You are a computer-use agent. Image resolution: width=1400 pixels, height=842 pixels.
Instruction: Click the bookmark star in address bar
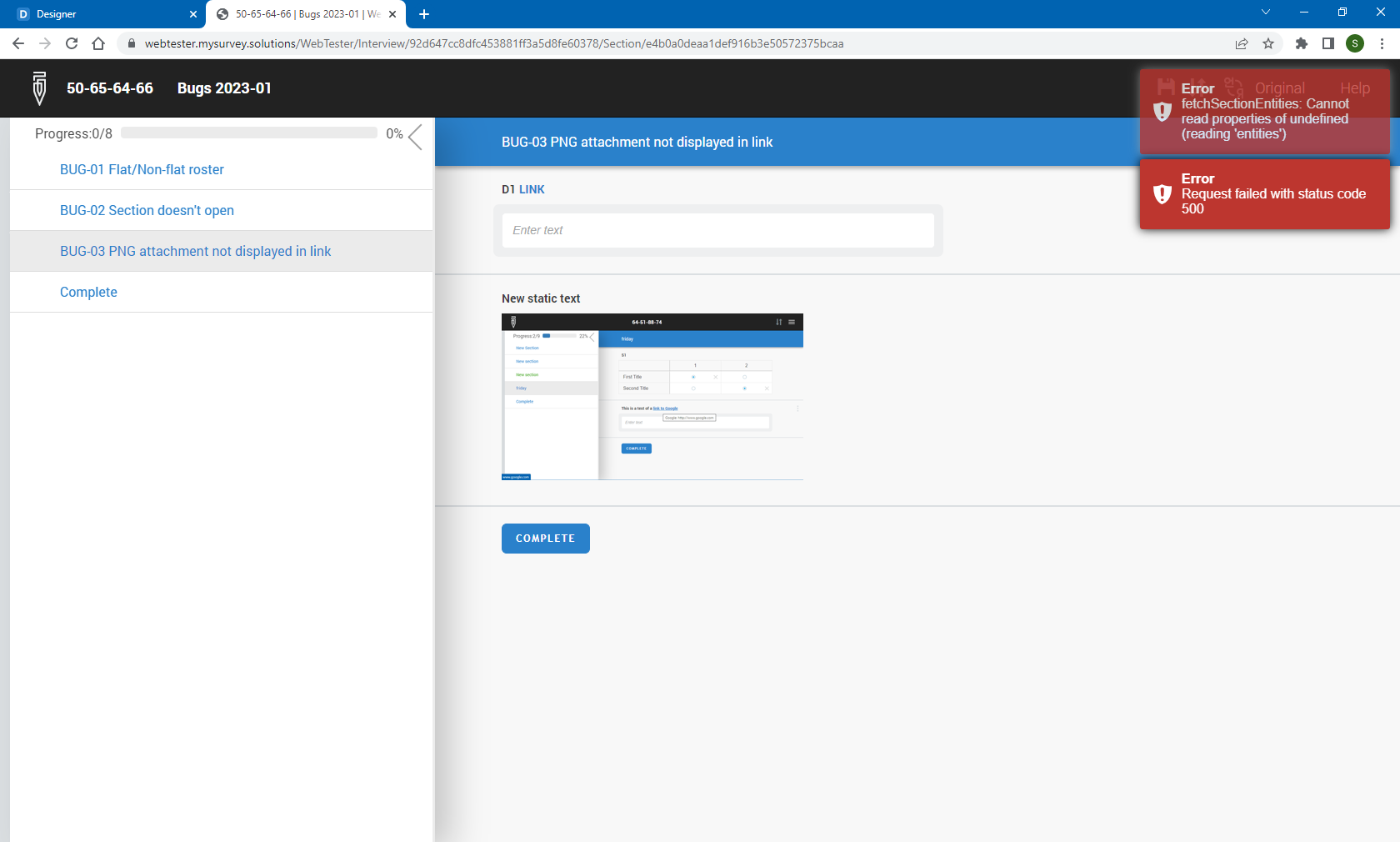pyautogui.click(x=1269, y=43)
